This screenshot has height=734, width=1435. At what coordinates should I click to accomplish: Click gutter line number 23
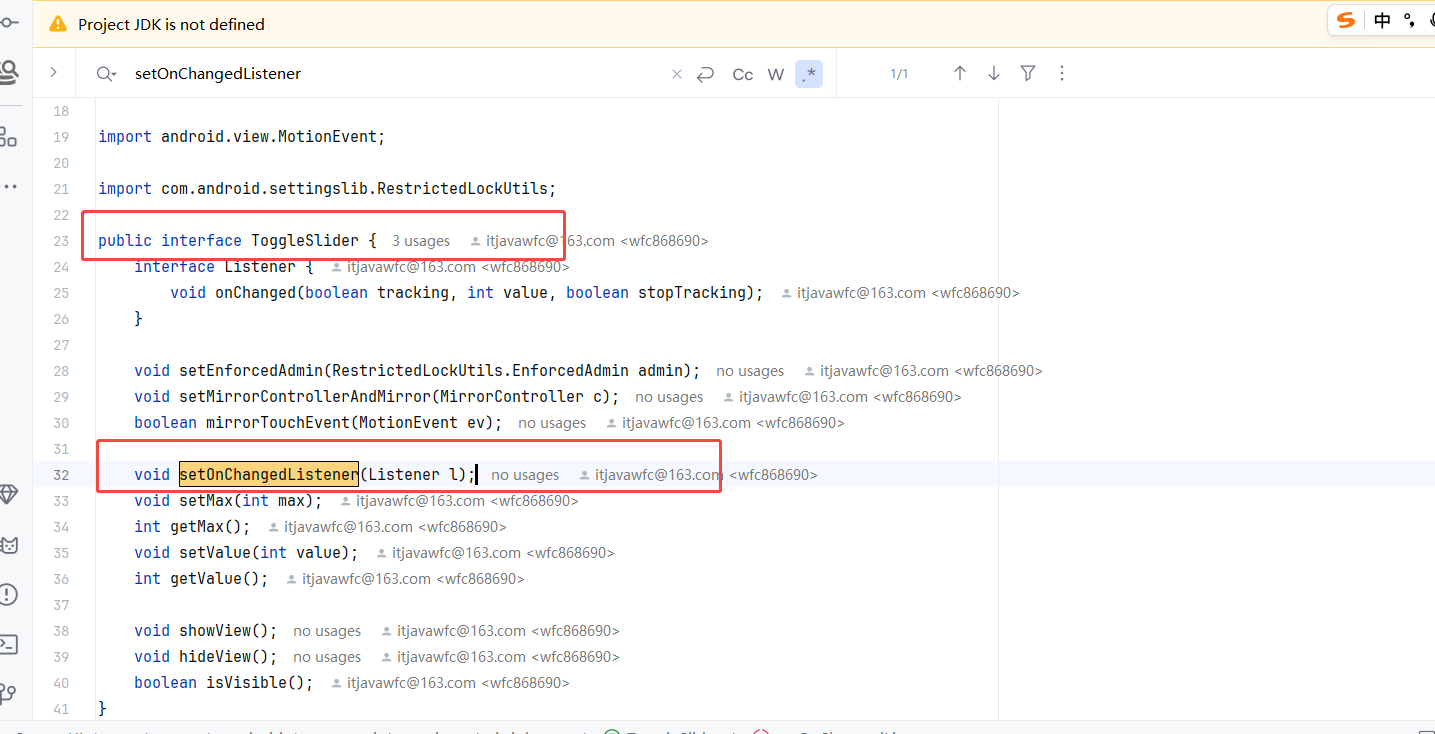[x=61, y=241]
